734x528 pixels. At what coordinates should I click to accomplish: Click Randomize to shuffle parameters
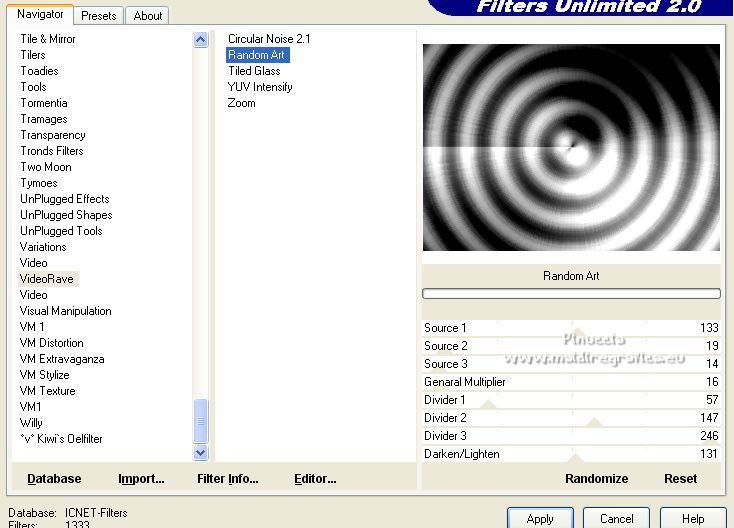(x=596, y=479)
